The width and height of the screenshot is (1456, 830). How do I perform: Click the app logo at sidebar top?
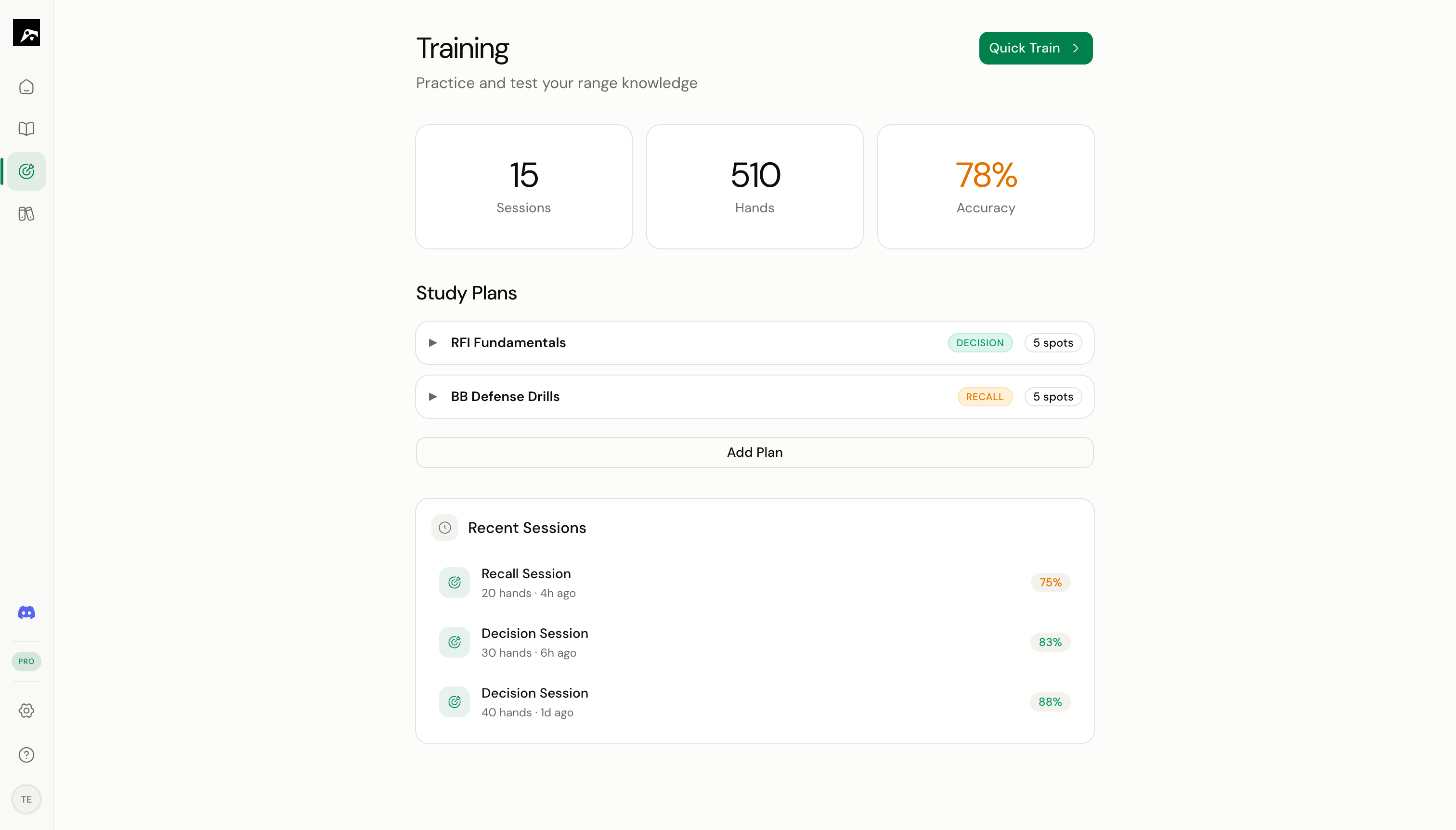(26, 33)
